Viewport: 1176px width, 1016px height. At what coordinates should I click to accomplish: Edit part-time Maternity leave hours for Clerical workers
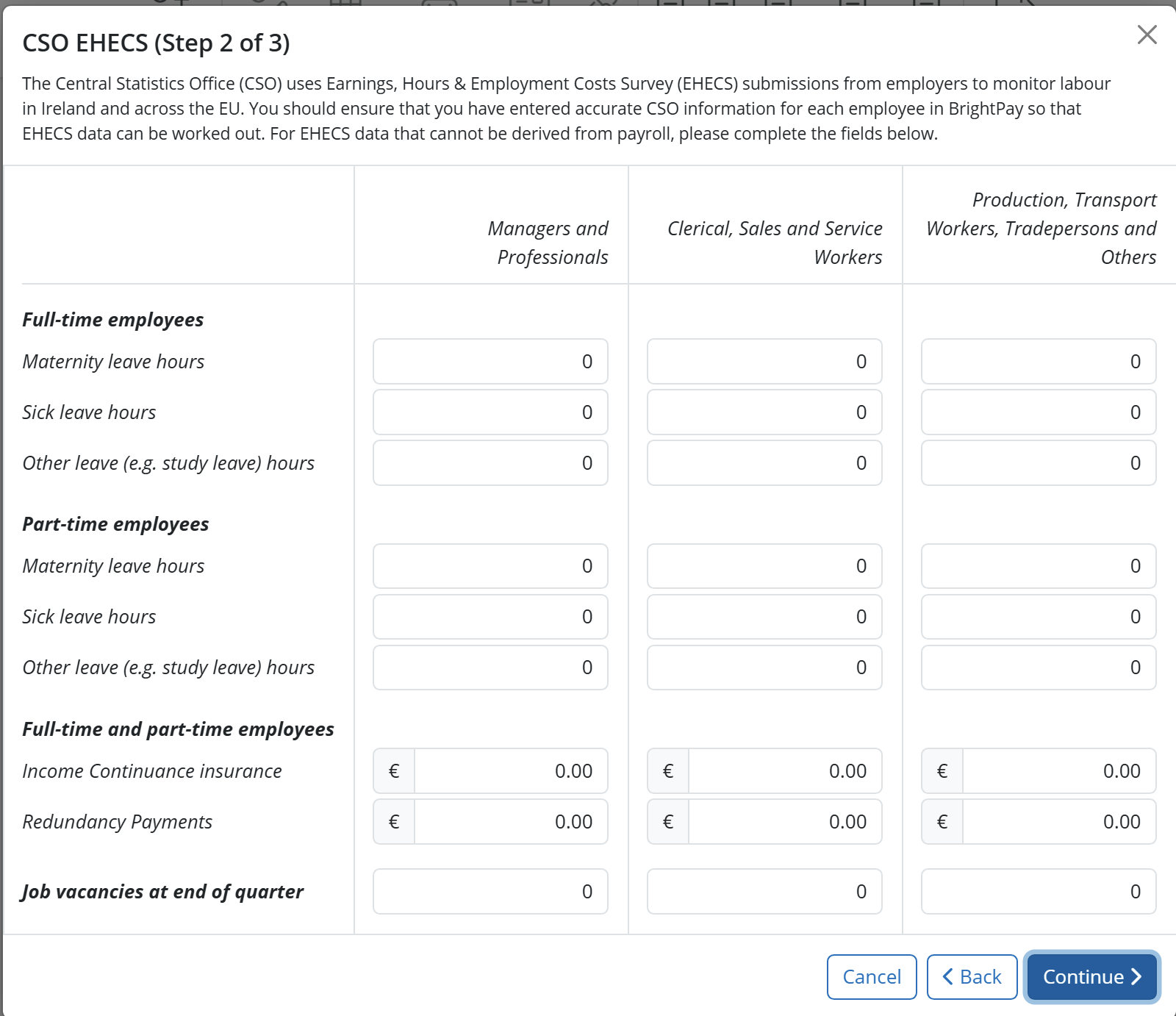click(x=764, y=565)
